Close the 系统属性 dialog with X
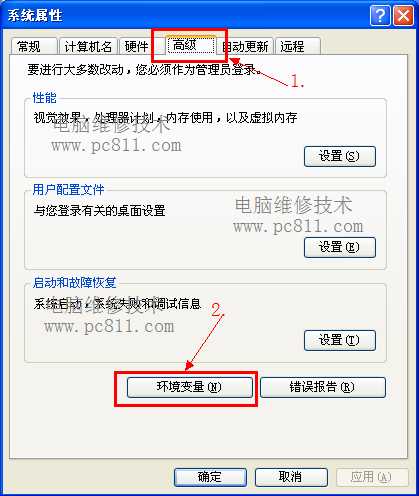The height and width of the screenshot is (496, 419). tap(403, 15)
